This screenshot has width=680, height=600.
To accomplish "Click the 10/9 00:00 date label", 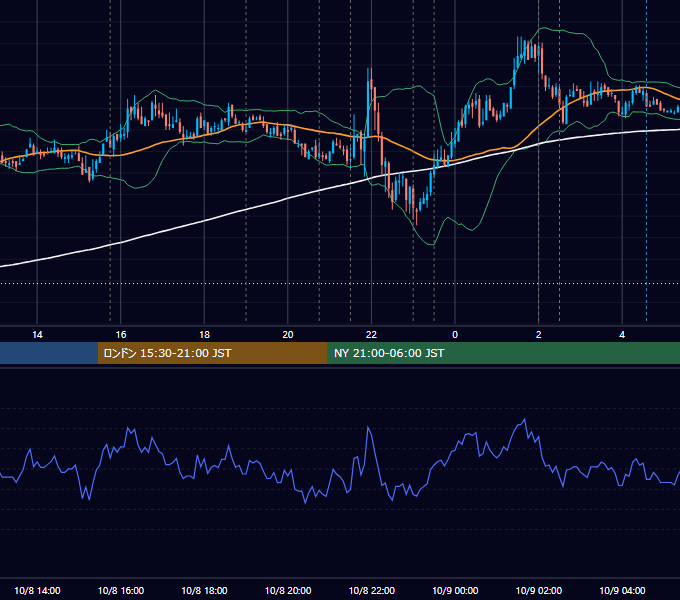I will tap(455, 590).
